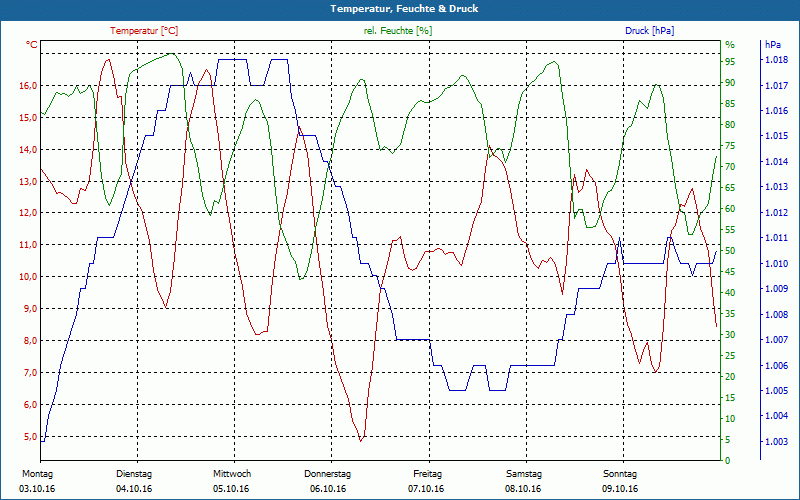Click the '16,0' temperature axis value
Viewport: 800px width, 500px height.
[x=29, y=86]
